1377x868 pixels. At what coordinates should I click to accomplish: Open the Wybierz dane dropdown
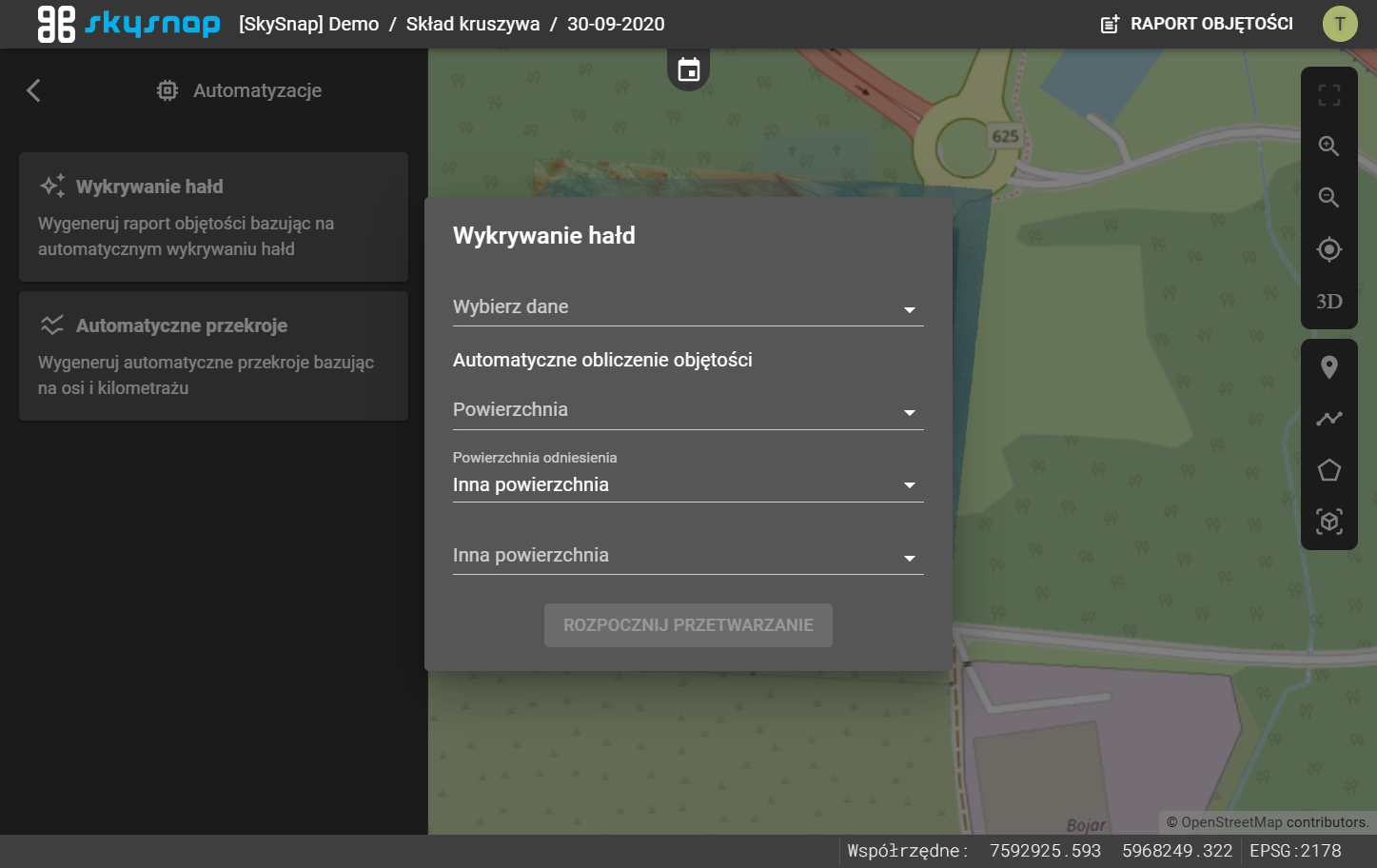coord(688,307)
